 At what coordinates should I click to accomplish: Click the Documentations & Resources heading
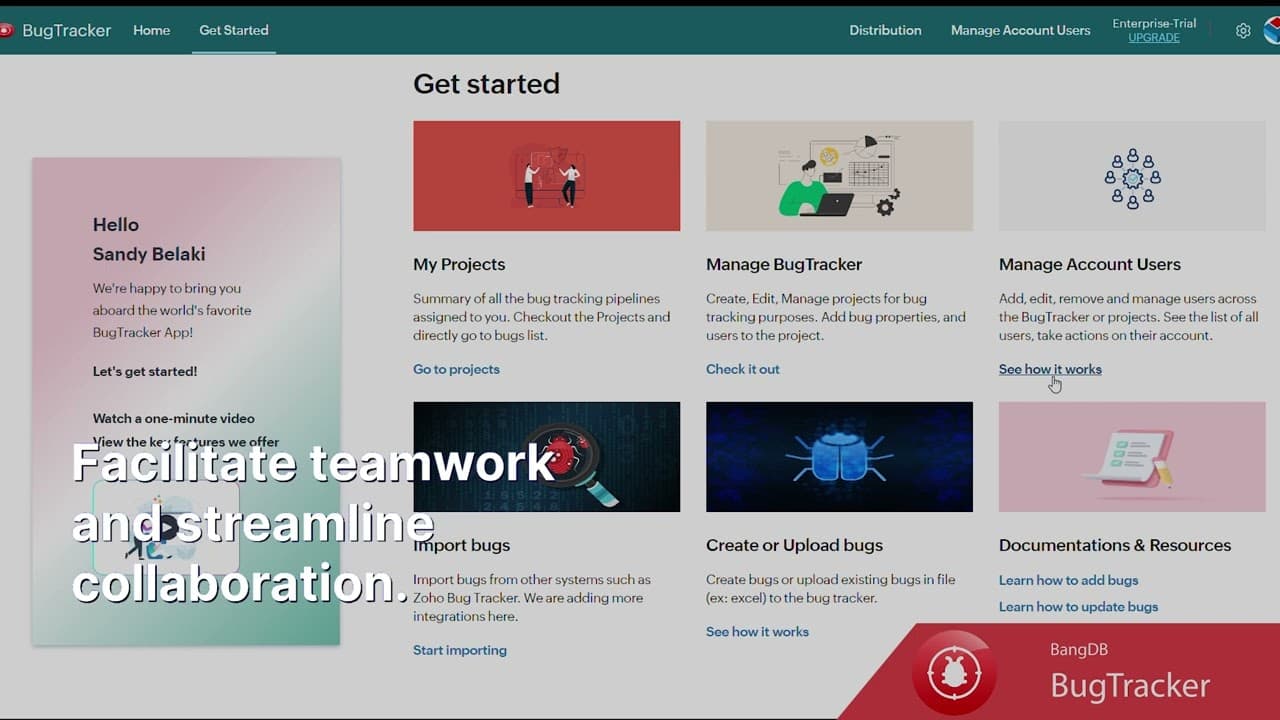pyautogui.click(x=1115, y=545)
